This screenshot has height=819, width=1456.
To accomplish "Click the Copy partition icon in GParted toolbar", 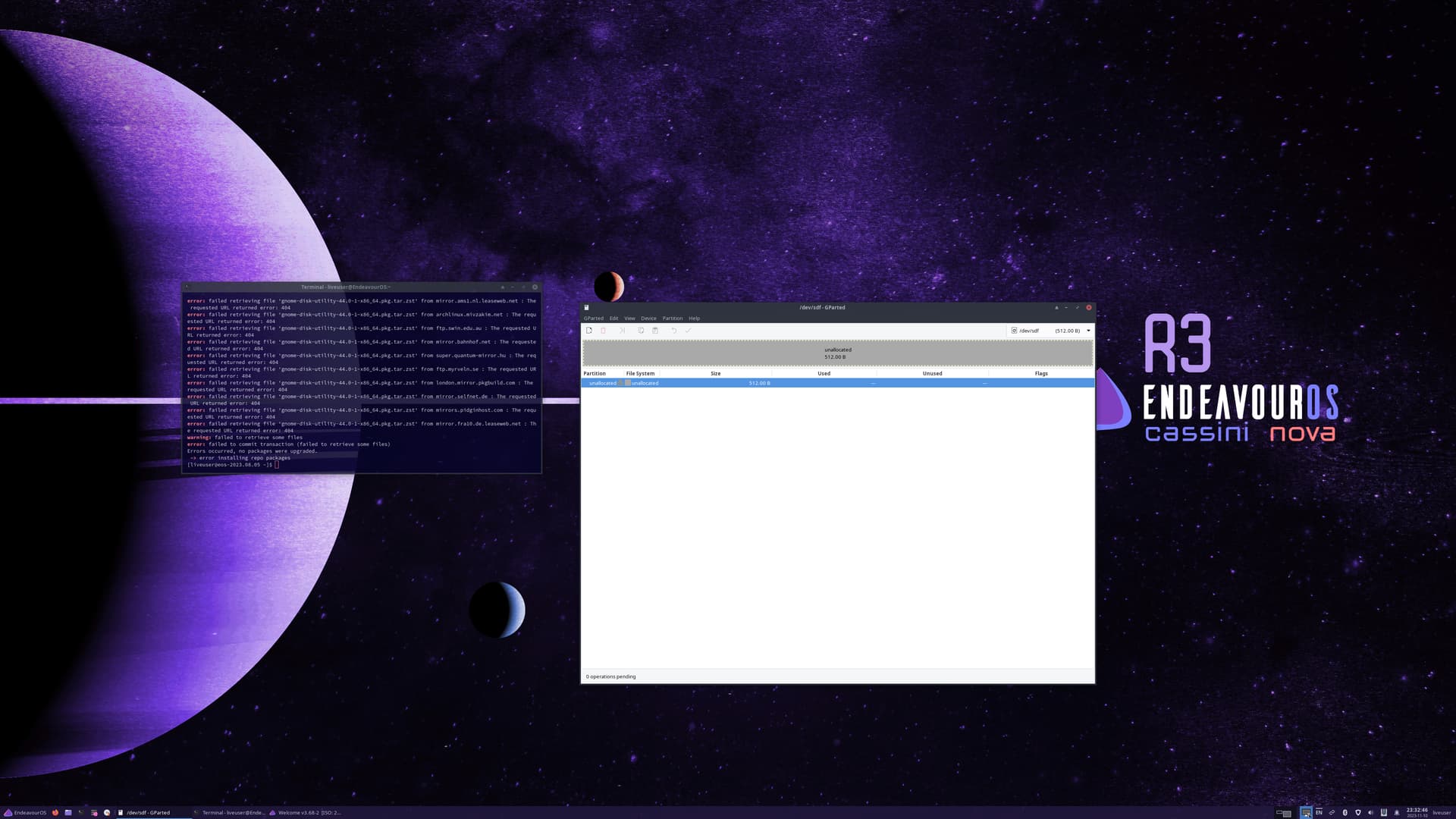I will click(x=641, y=331).
